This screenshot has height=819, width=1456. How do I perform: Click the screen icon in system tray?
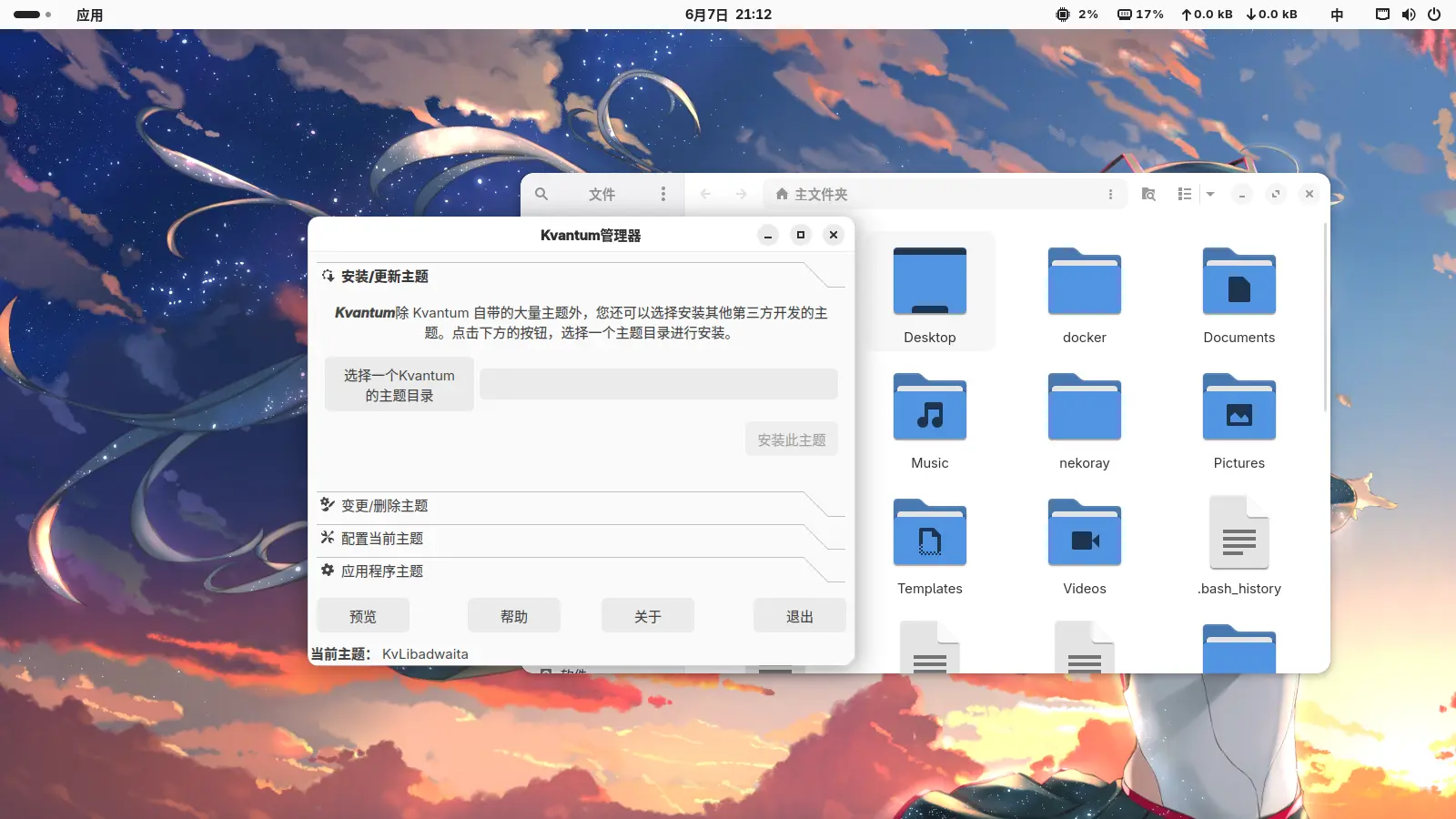coord(1382,15)
